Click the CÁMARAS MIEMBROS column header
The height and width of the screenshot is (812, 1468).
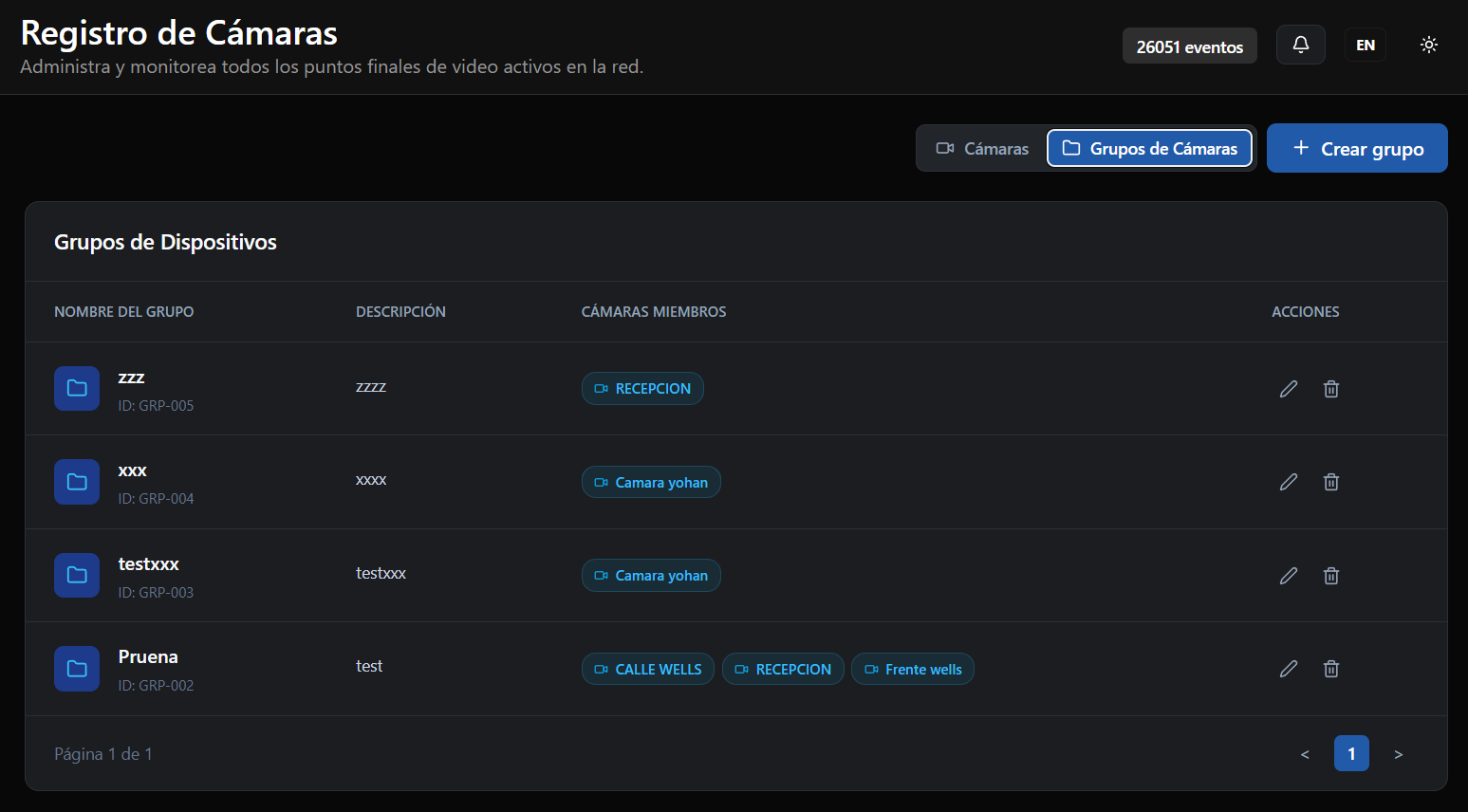click(654, 311)
